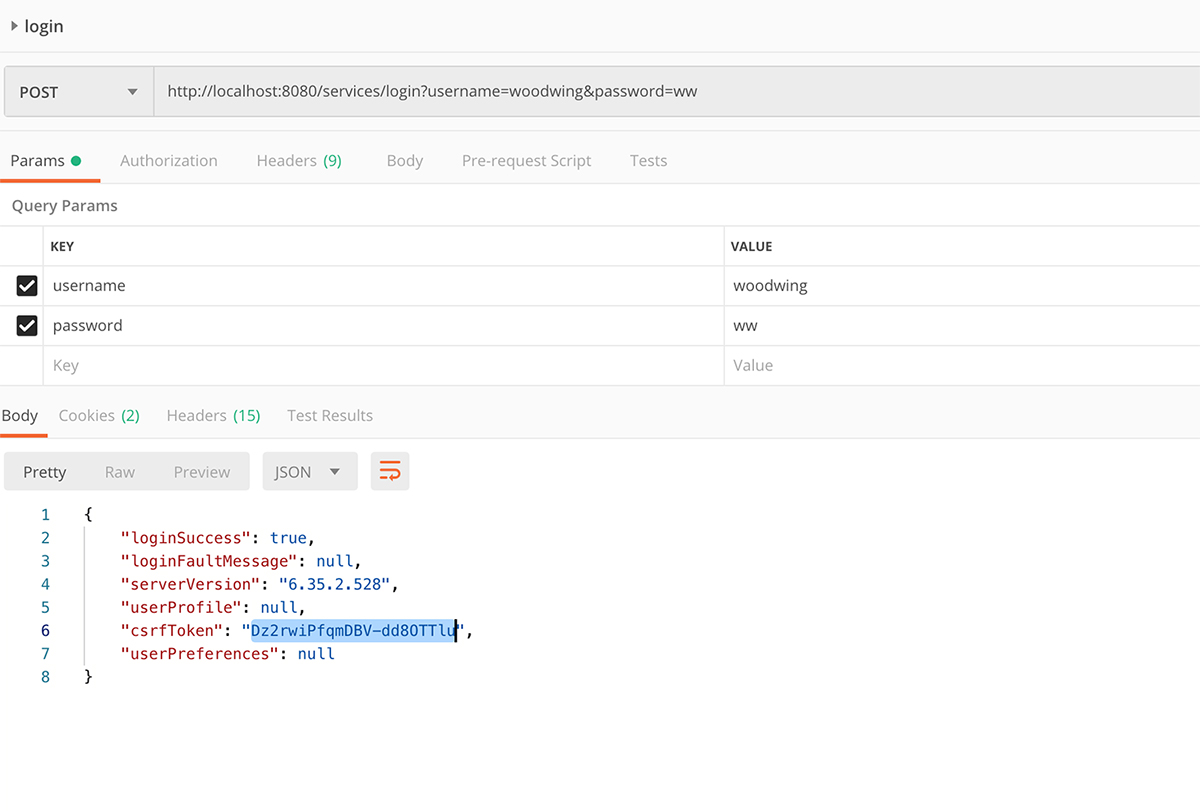Switch to the Params tab
The width and height of the screenshot is (1200, 811).
[45, 161]
